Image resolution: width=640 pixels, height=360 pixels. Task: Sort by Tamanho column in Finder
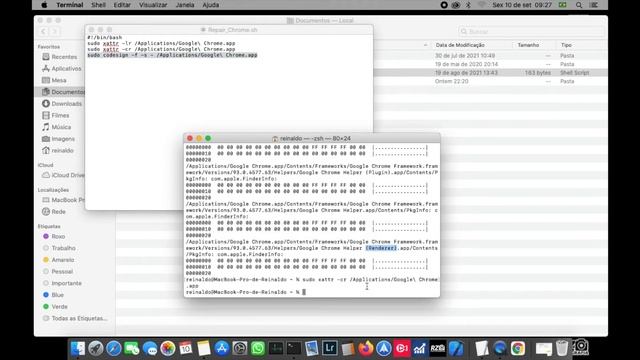(x=528, y=45)
